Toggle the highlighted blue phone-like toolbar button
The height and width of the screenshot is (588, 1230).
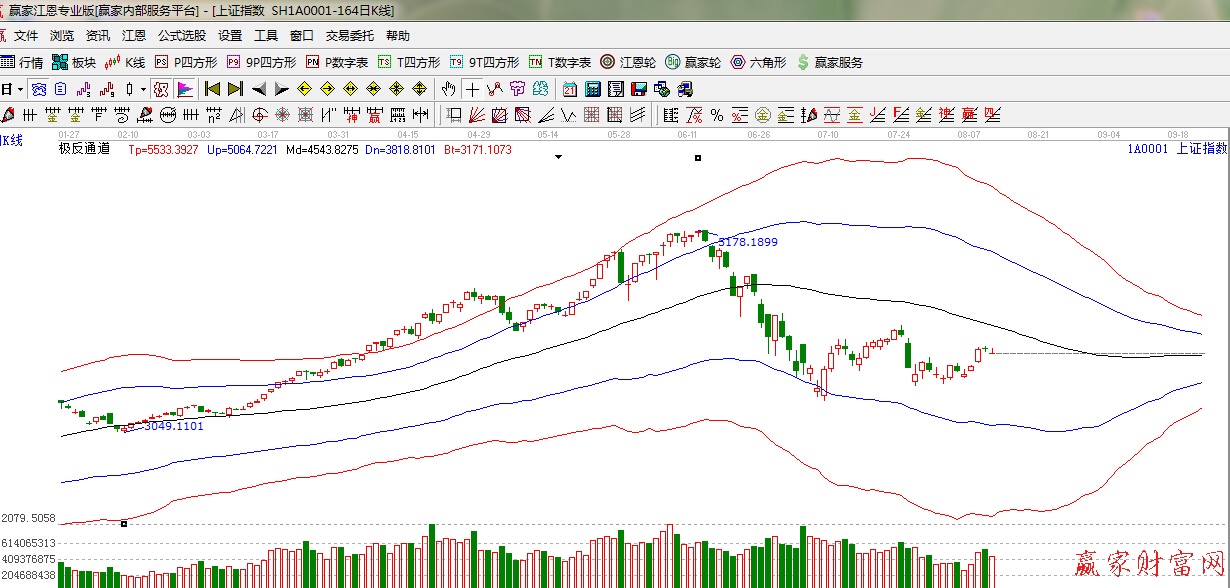38,89
